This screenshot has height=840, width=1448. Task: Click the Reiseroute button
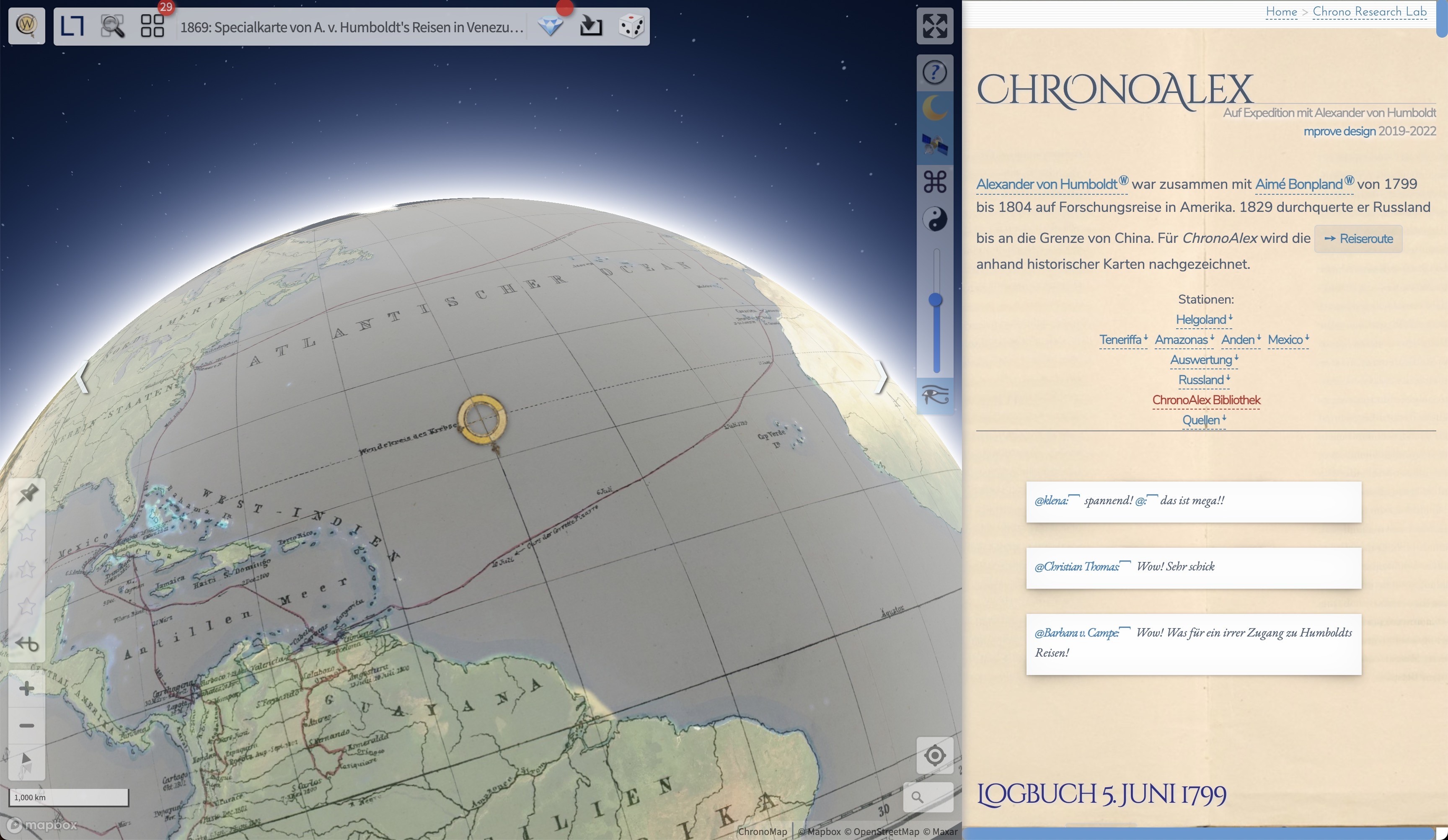coord(1358,238)
